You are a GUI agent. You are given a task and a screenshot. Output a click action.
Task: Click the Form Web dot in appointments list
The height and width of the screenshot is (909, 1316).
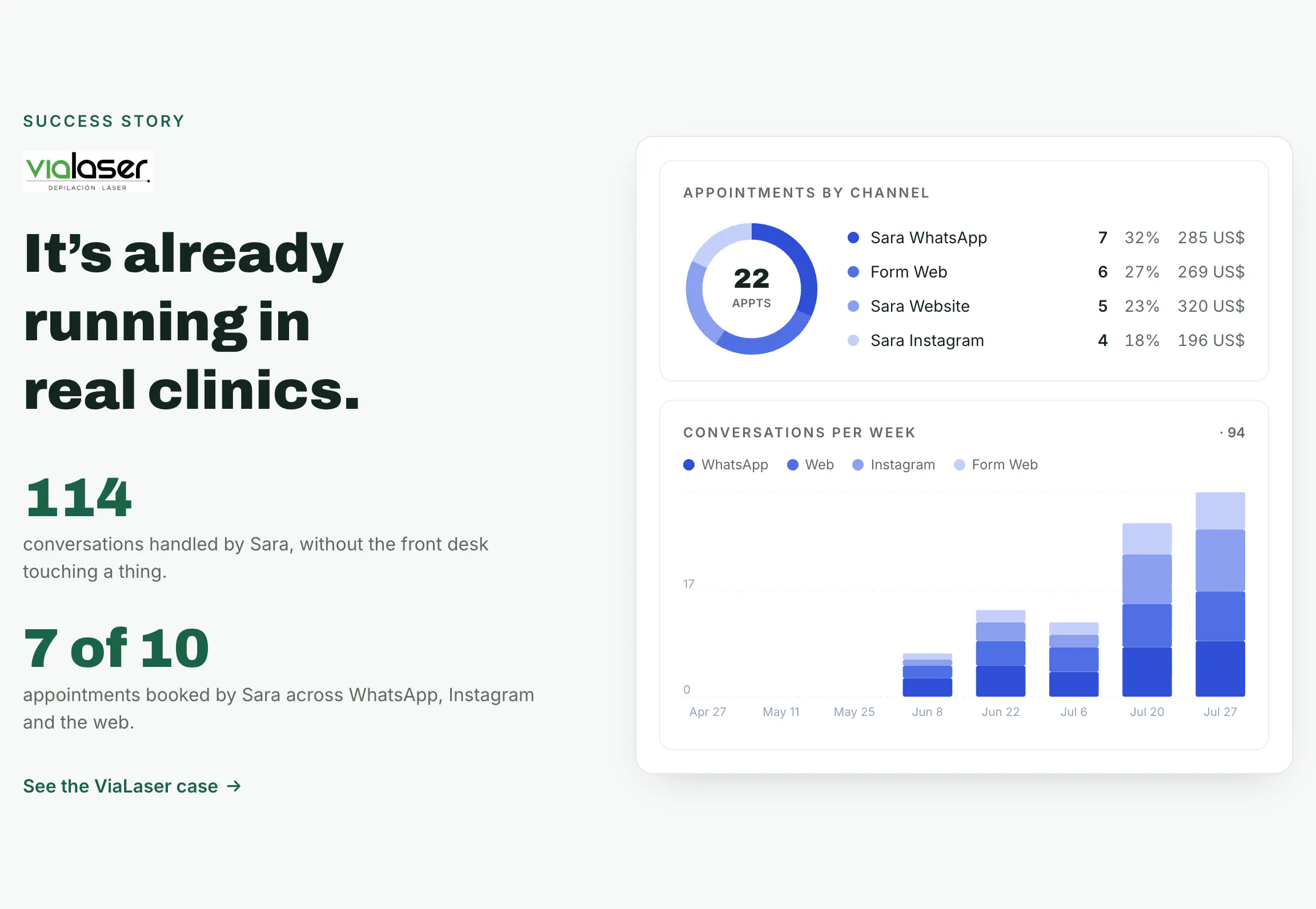(853, 272)
